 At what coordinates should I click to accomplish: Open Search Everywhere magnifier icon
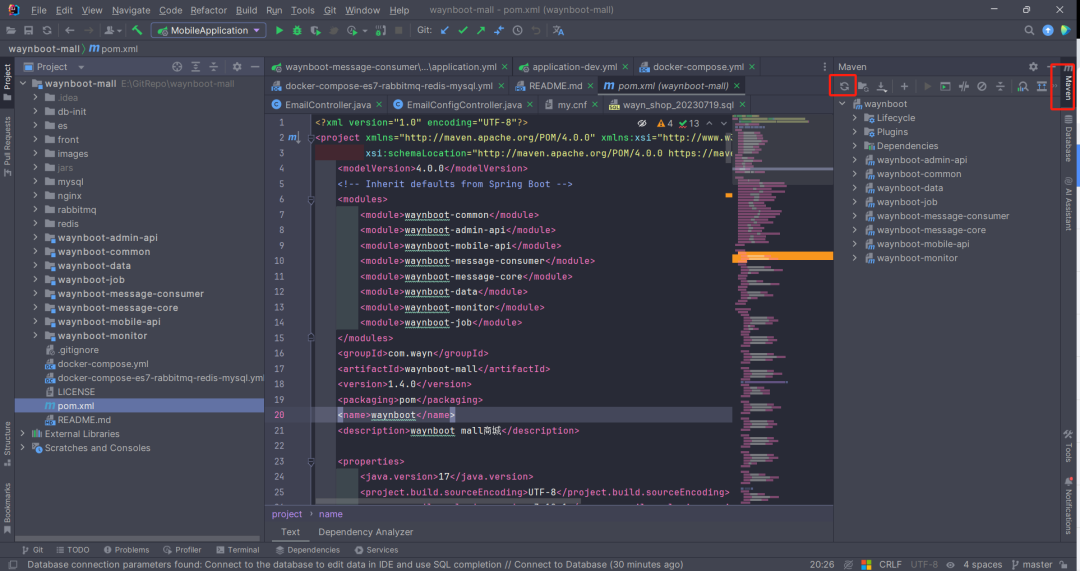[1029, 30]
